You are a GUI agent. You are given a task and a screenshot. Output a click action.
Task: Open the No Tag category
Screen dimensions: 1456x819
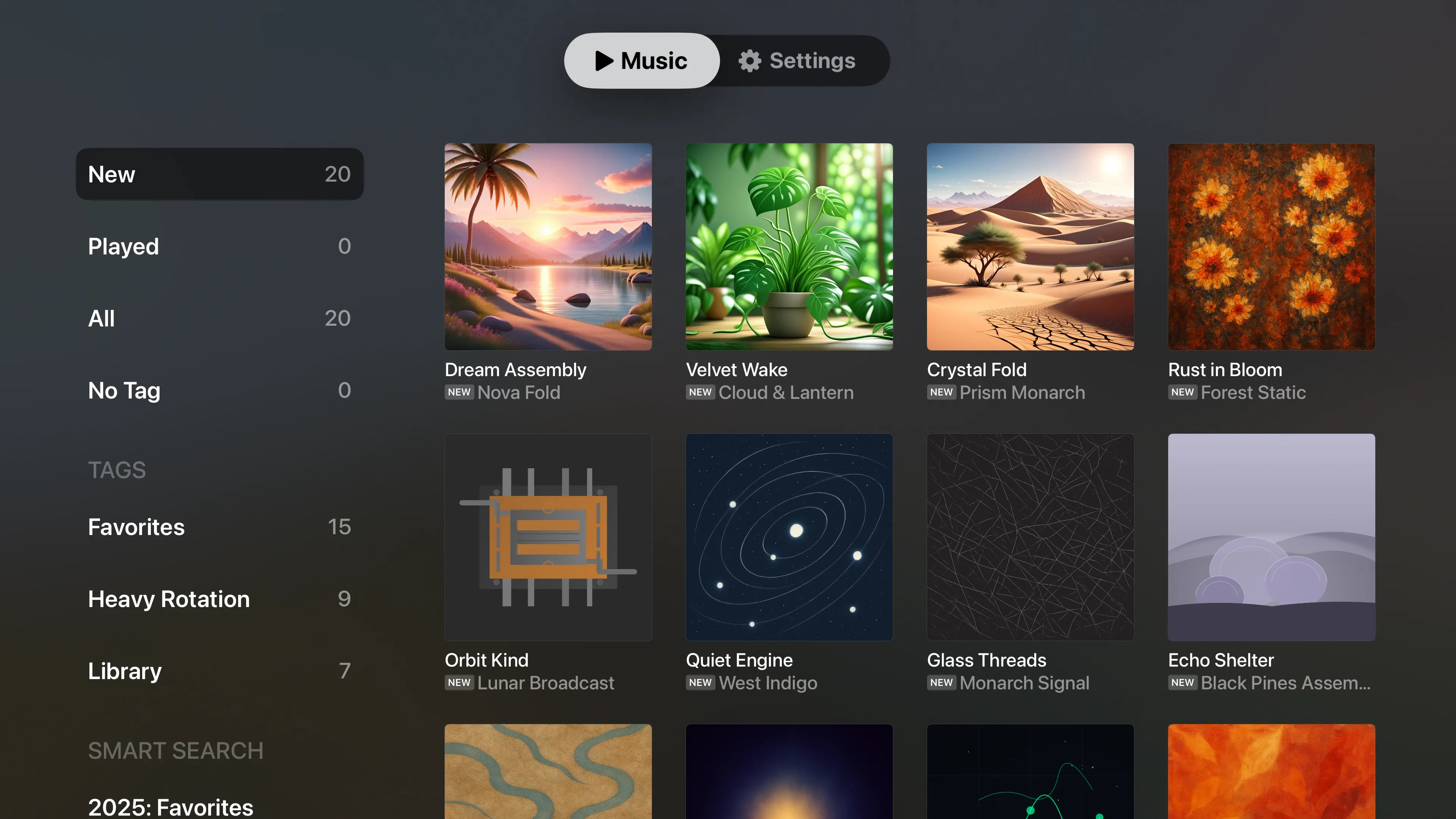click(x=219, y=390)
